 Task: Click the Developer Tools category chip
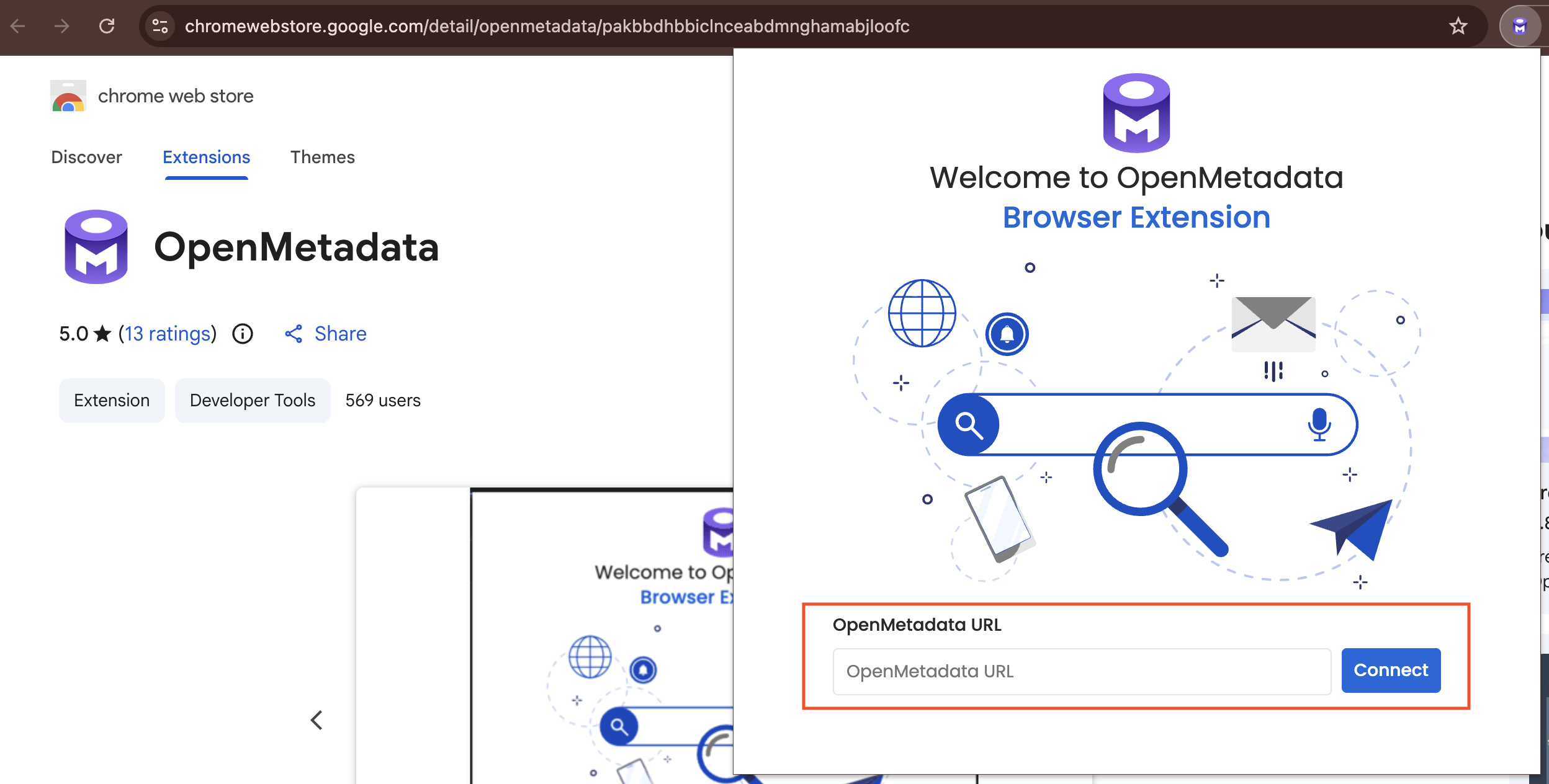click(253, 400)
